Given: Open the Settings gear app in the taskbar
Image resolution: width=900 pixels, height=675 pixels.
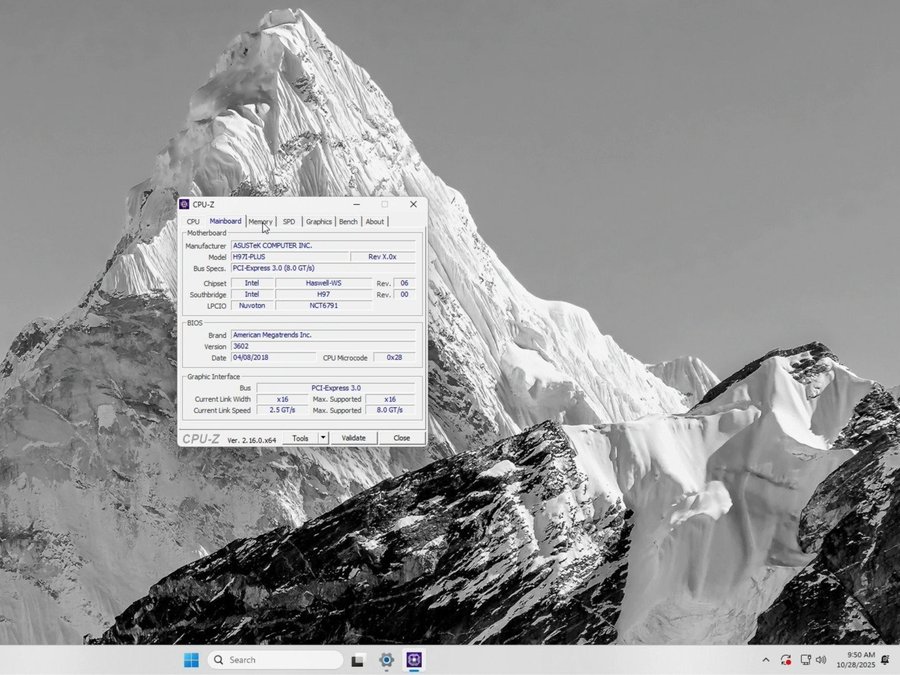Looking at the screenshot, I should [x=386, y=660].
